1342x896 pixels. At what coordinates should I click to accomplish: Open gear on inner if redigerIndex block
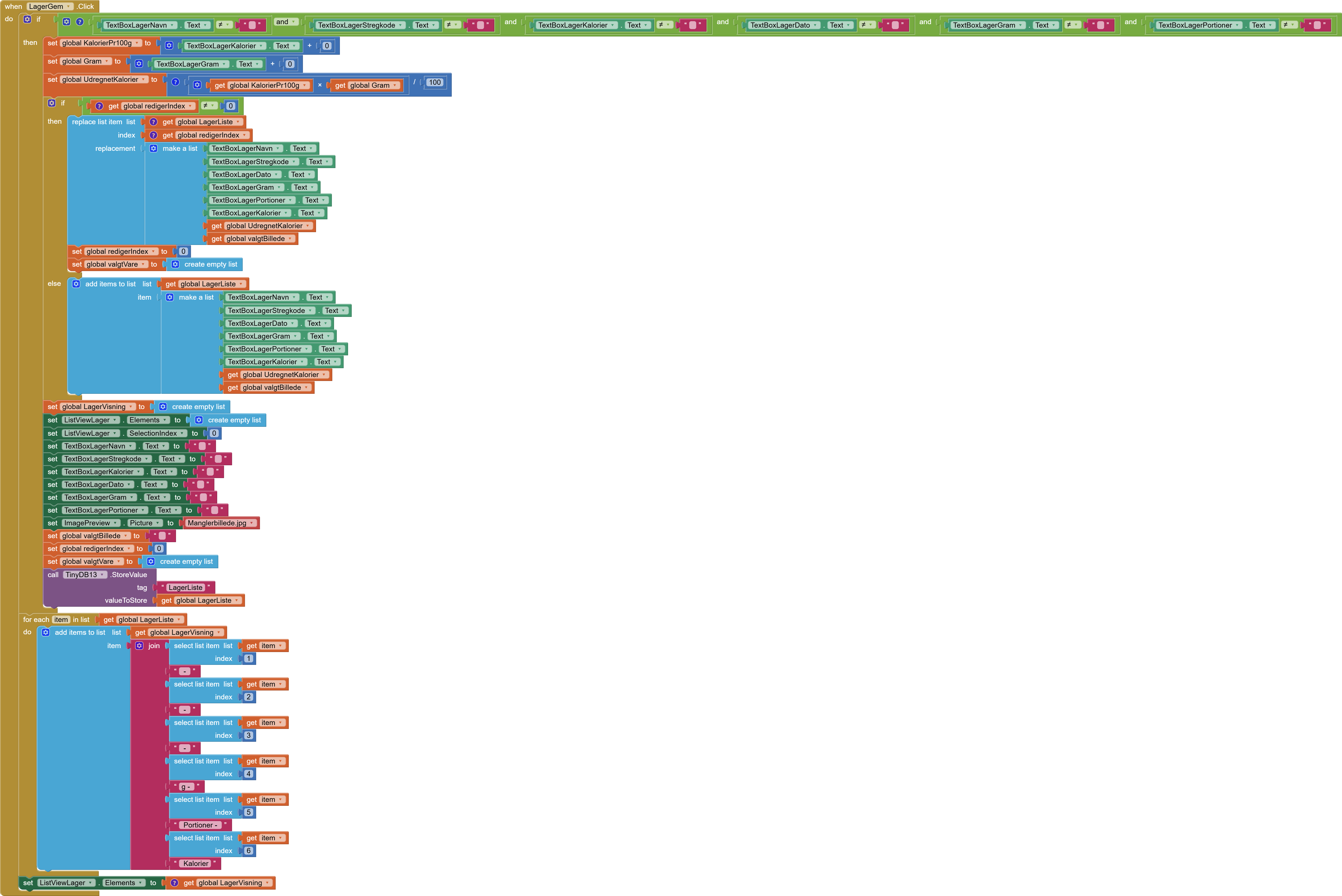tap(52, 103)
